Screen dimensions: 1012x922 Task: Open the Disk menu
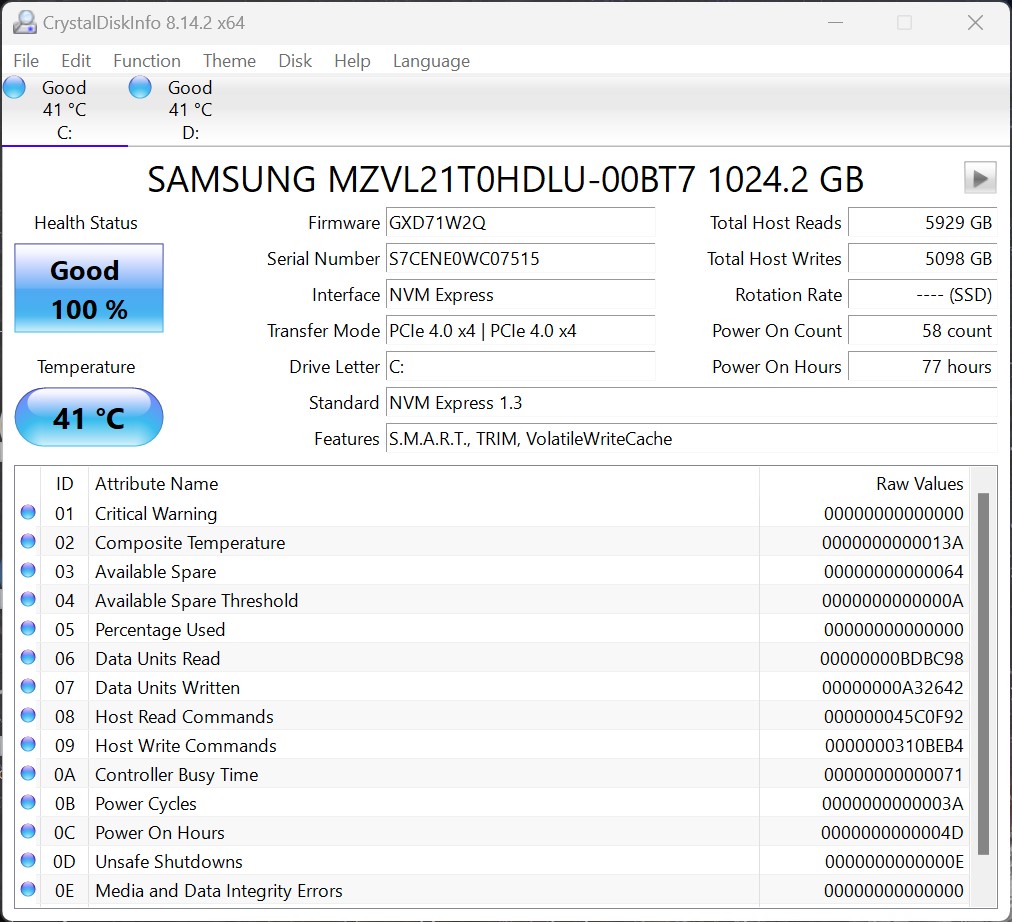click(x=295, y=61)
